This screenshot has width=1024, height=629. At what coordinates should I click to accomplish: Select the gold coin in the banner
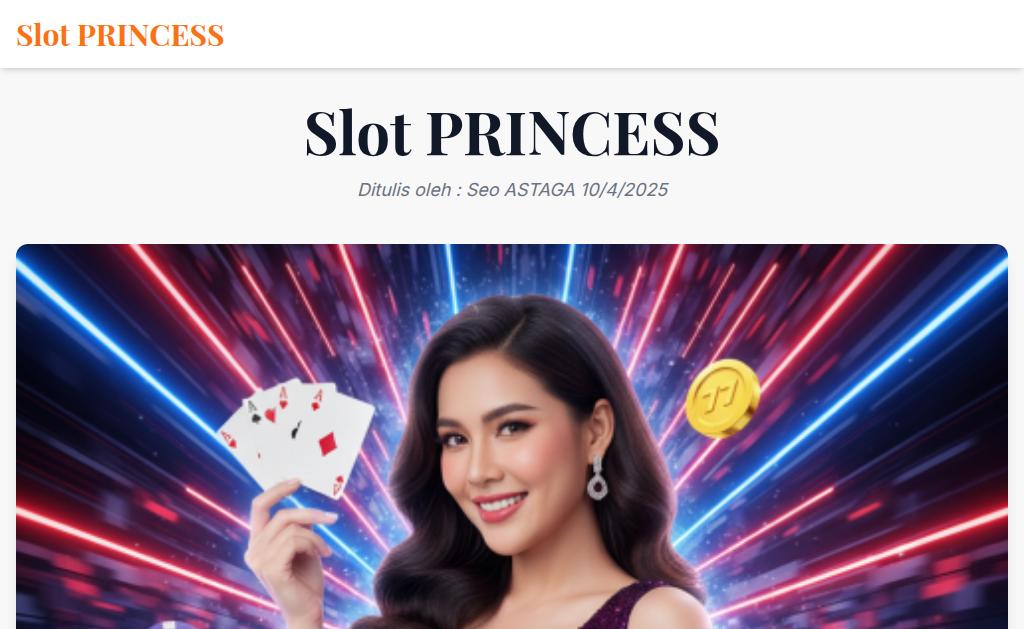(x=722, y=398)
